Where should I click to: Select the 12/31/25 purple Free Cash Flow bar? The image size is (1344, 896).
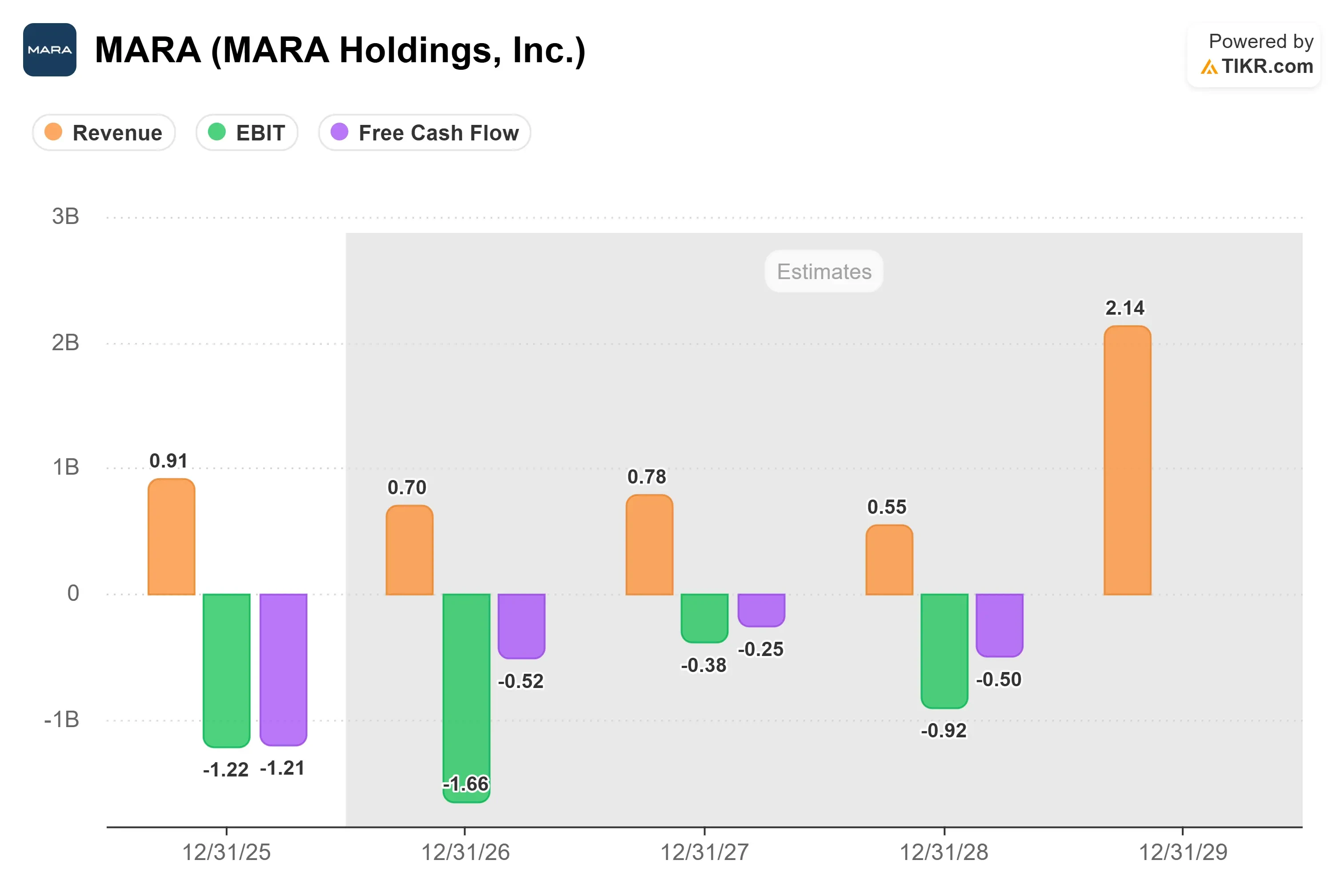[284, 670]
